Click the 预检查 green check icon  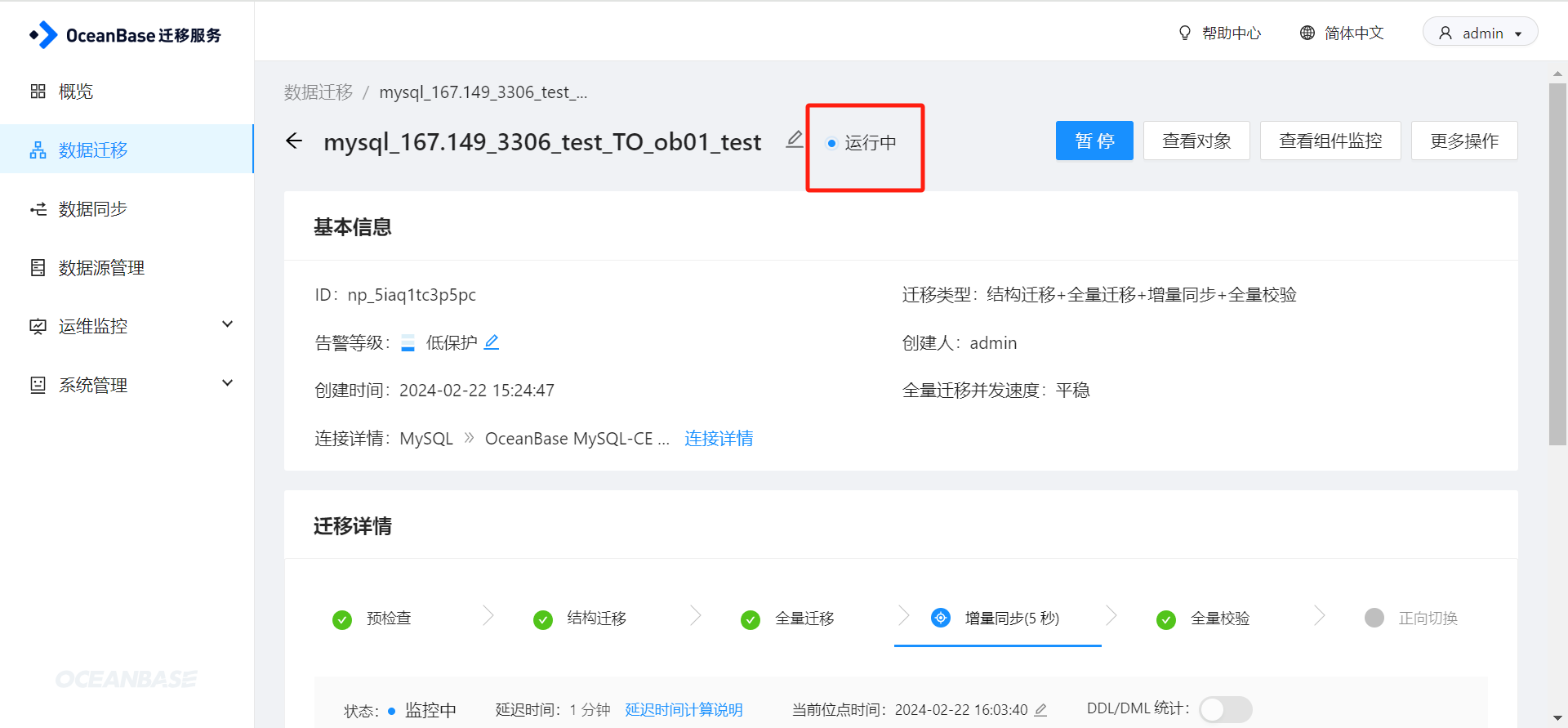tap(342, 619)
